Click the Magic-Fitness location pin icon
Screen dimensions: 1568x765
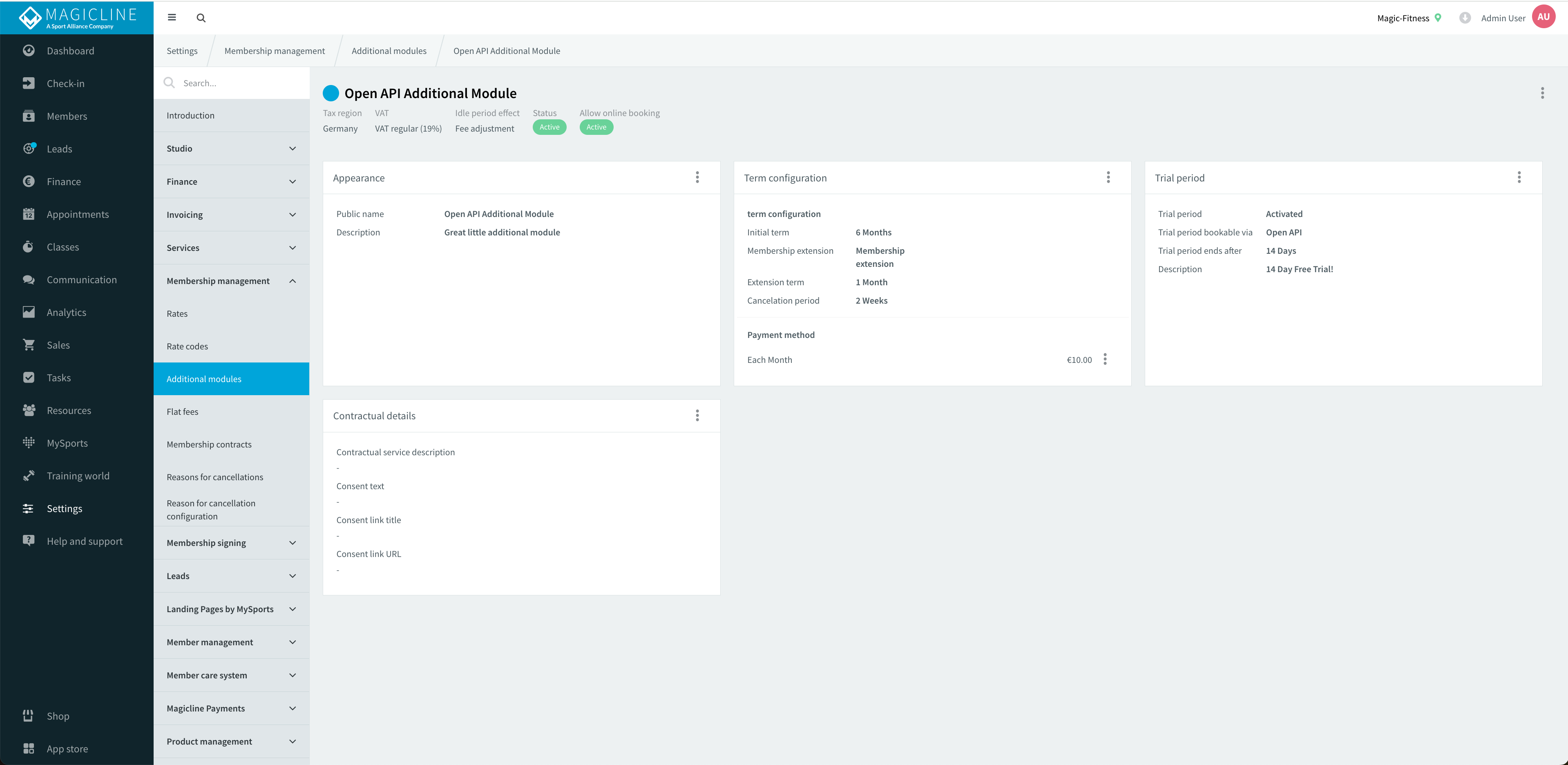point(1438,18)
